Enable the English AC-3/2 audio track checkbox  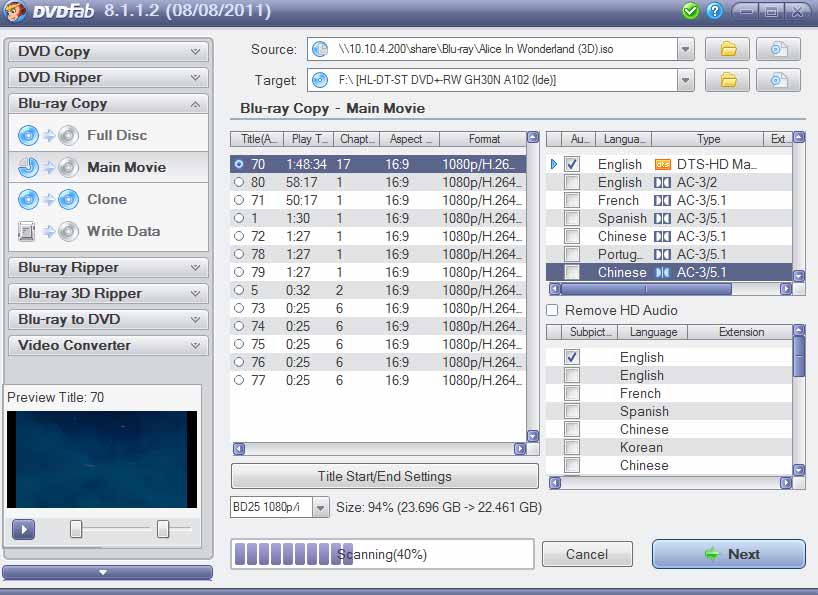(572, 183)
